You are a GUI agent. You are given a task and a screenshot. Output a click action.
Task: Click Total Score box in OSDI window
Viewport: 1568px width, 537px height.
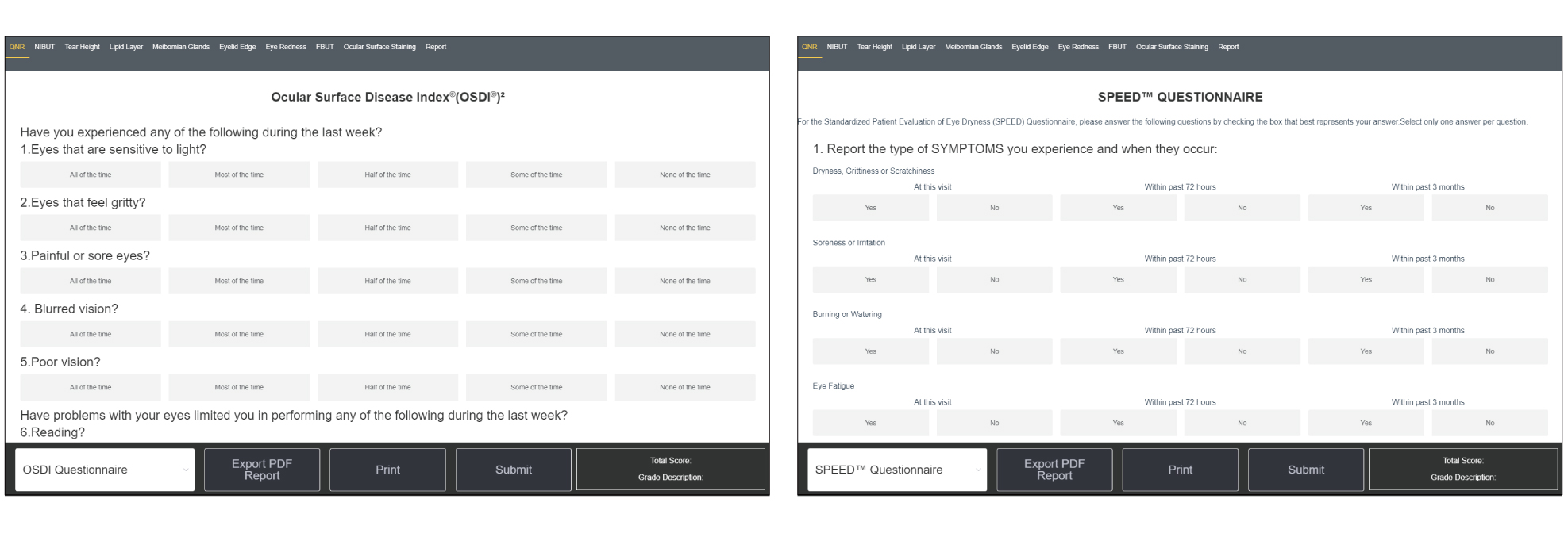671,470
